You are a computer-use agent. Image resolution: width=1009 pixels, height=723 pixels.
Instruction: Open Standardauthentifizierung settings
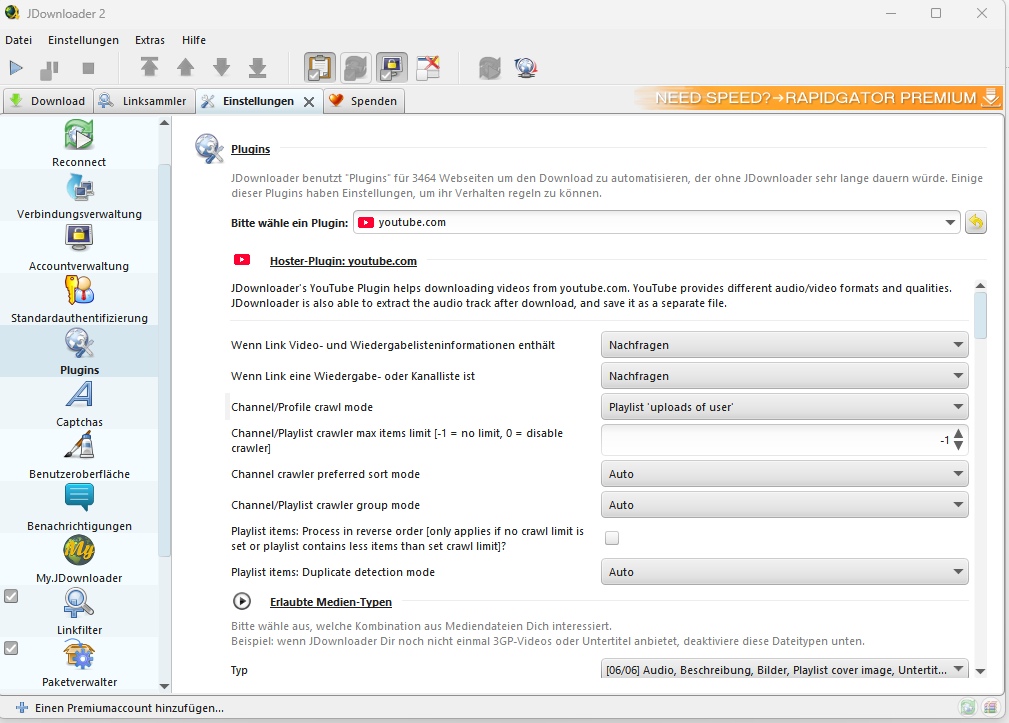(x=79, y=300)
